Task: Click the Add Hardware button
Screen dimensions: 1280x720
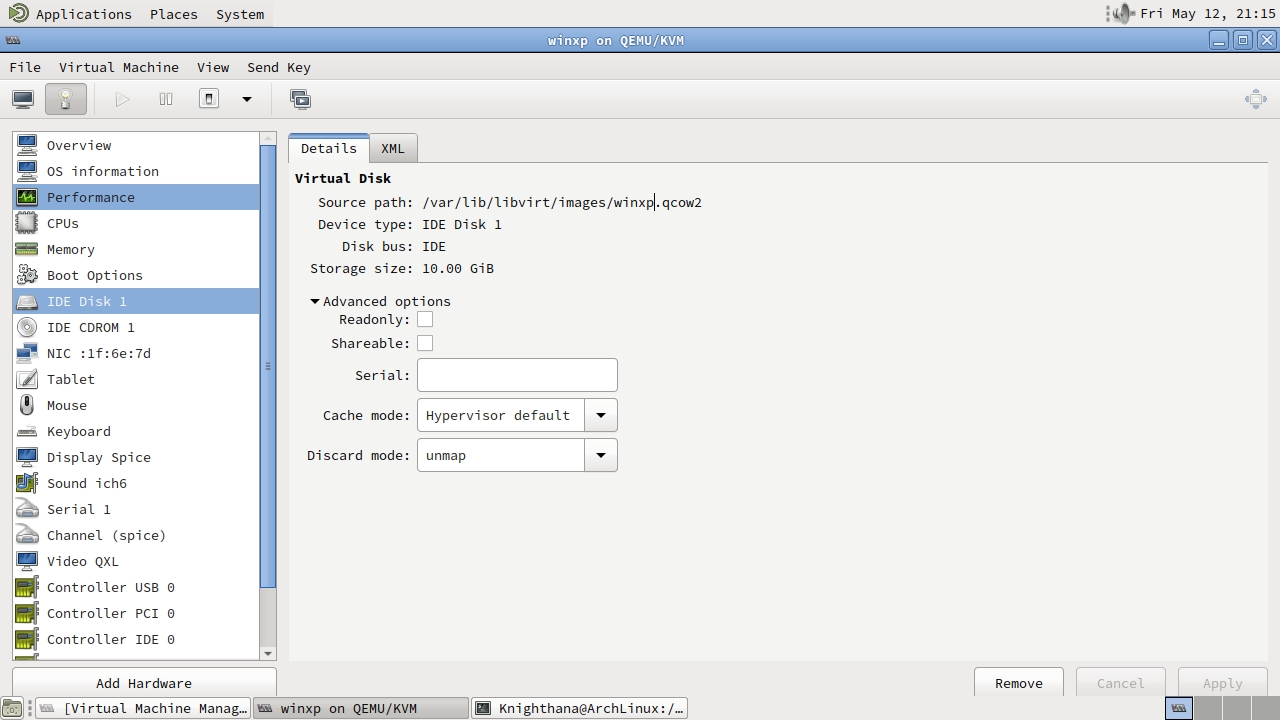Action: (144, 683)
